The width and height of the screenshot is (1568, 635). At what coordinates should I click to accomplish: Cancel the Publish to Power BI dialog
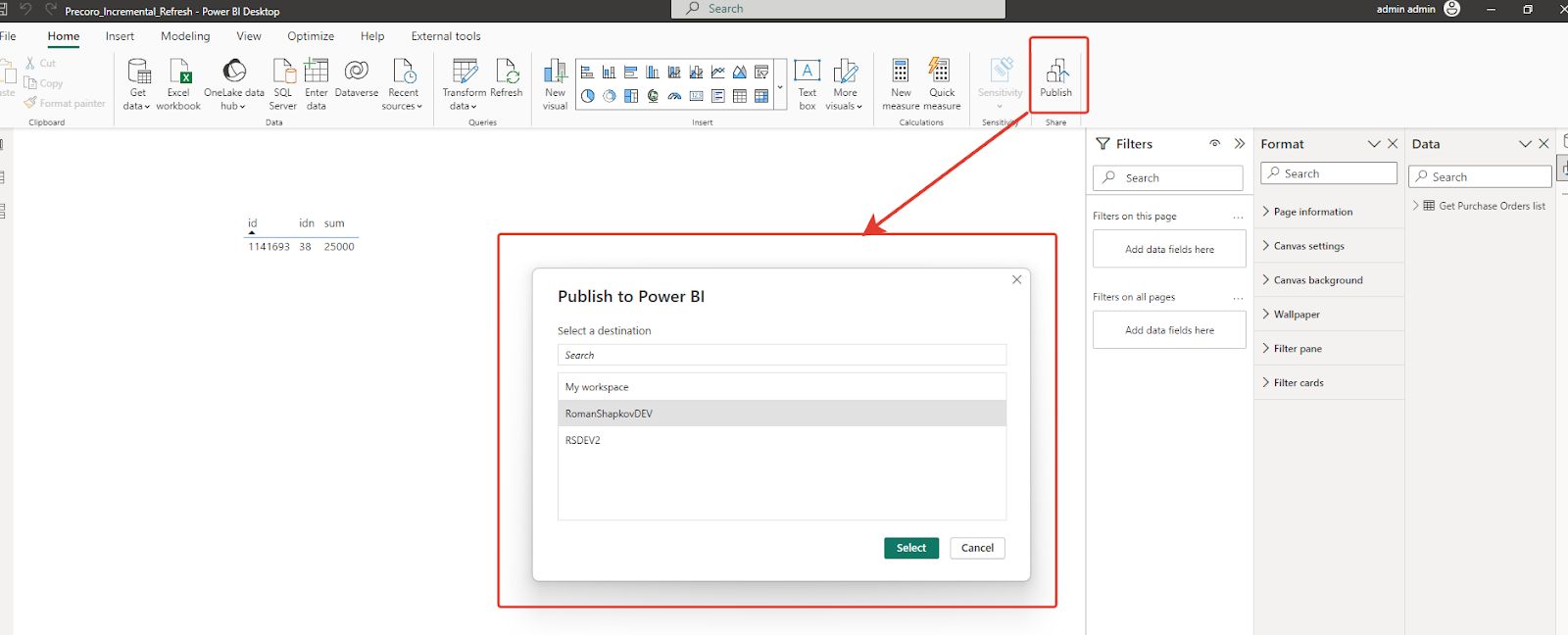point(977,548)
